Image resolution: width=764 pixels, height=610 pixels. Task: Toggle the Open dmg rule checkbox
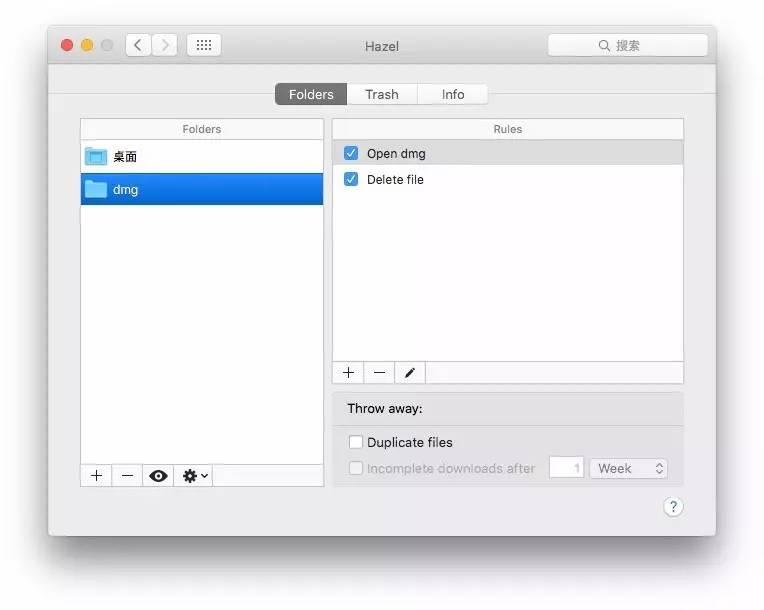[x=351, y=153]
